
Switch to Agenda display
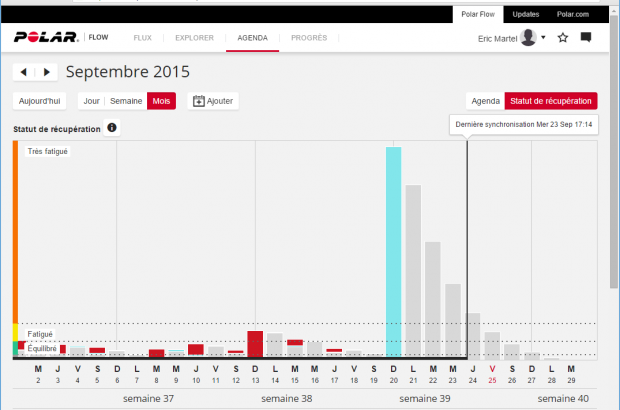[485, 101]
